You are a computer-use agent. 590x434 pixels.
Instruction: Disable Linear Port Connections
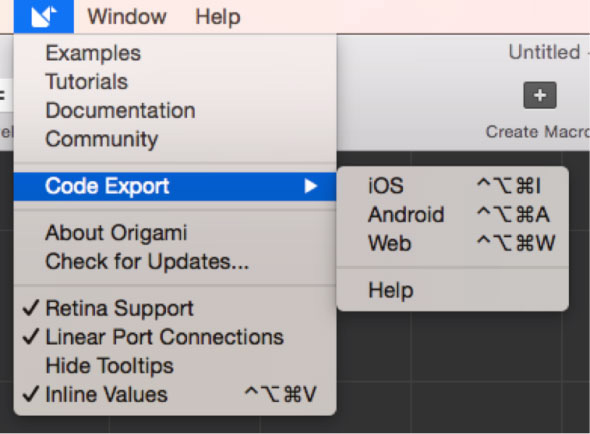tap(175, 337)
